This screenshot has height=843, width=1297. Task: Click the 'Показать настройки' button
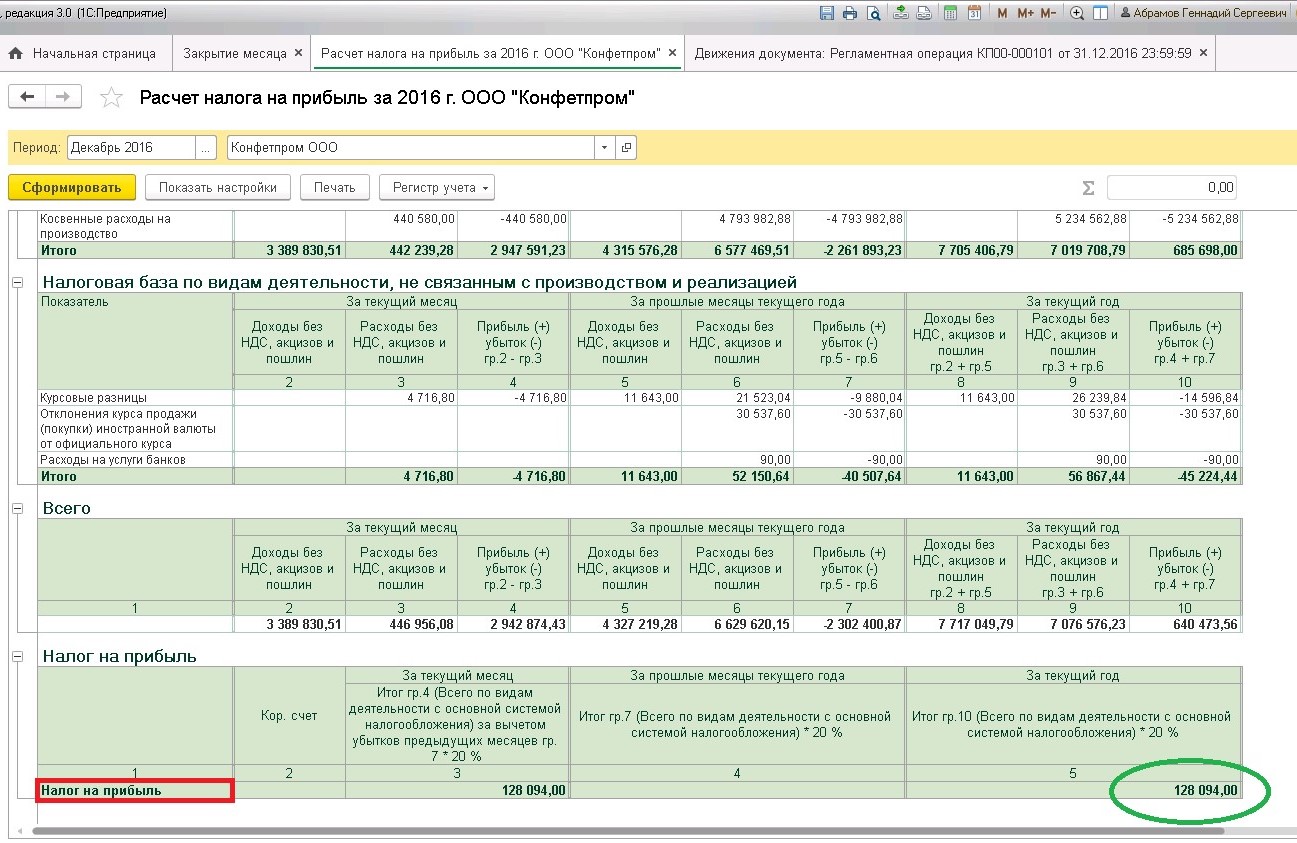pos(218,187)
